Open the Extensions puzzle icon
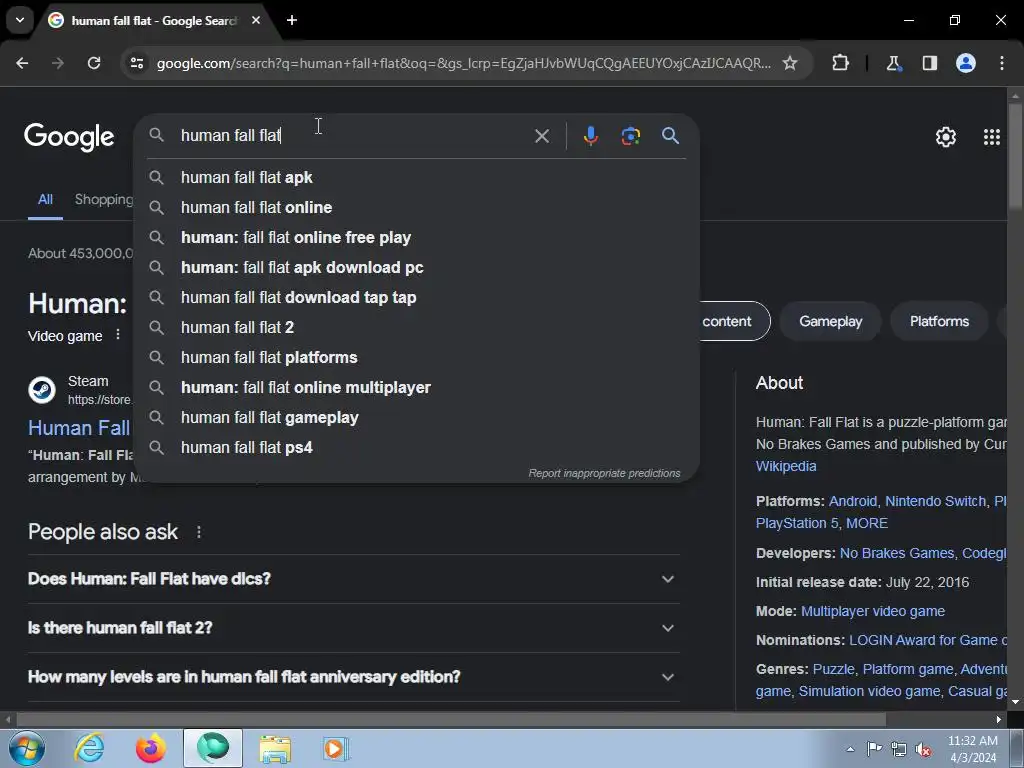 (840, 63)
